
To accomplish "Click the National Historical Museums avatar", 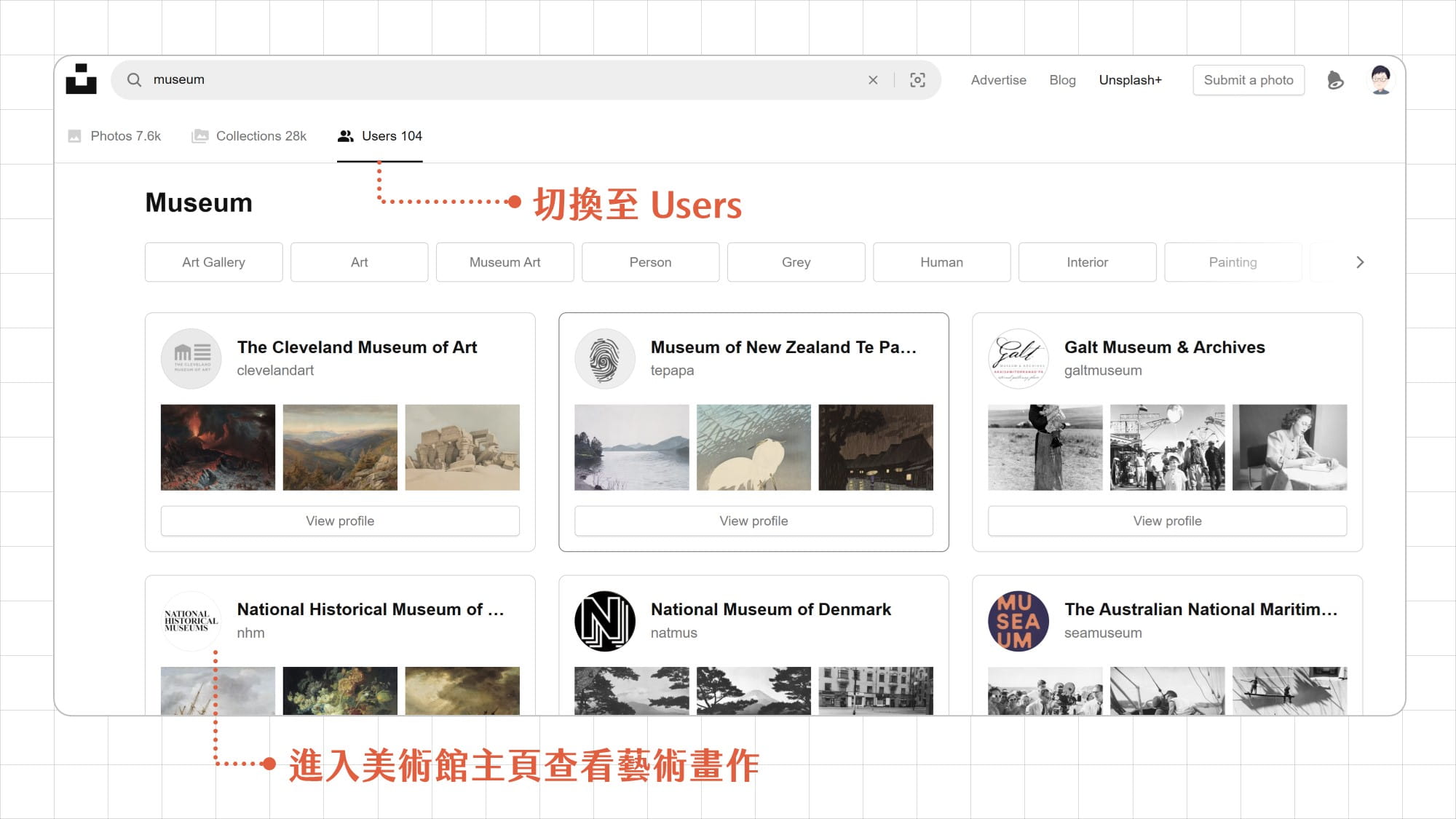I will (x=191, y=621).
